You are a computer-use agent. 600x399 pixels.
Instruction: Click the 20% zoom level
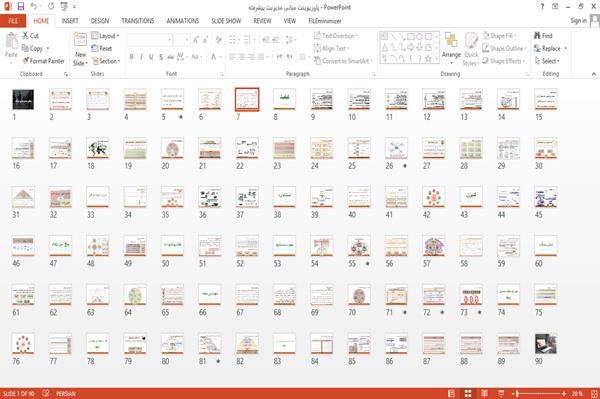pyautogui.click(x=577, y=393)
